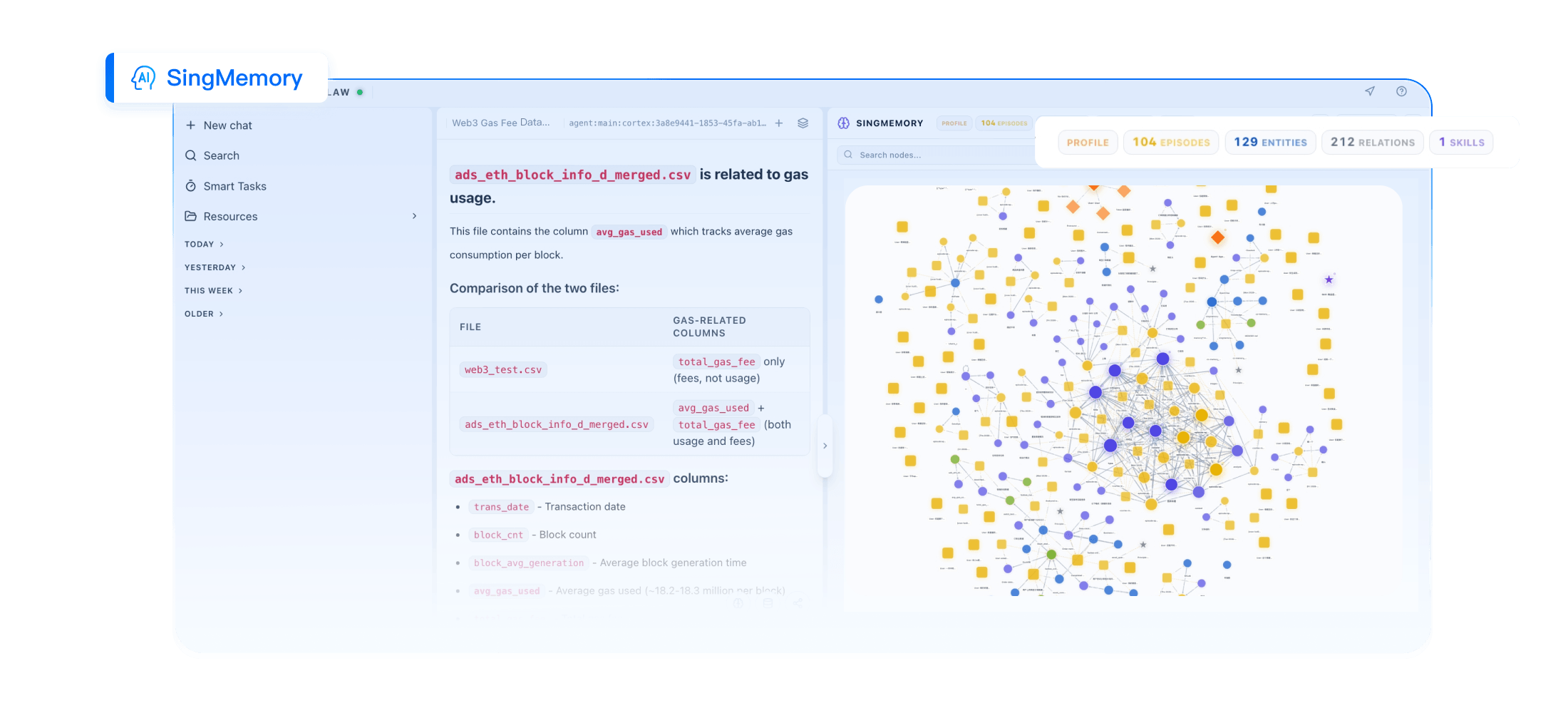This screenshot has height=713, width=1568.
Task: Open the 212 Relations tab
Action: [1372, 143]
